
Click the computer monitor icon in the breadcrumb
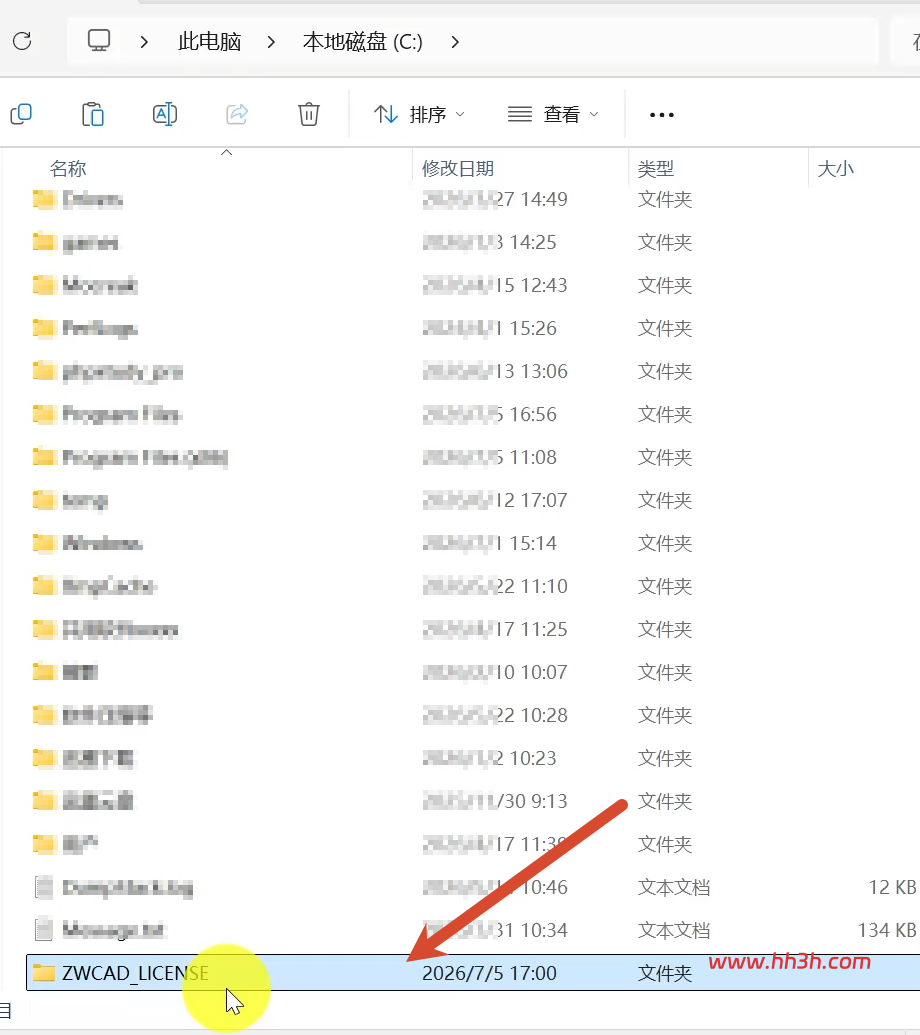pyautogui.click(x=99, y=41)
